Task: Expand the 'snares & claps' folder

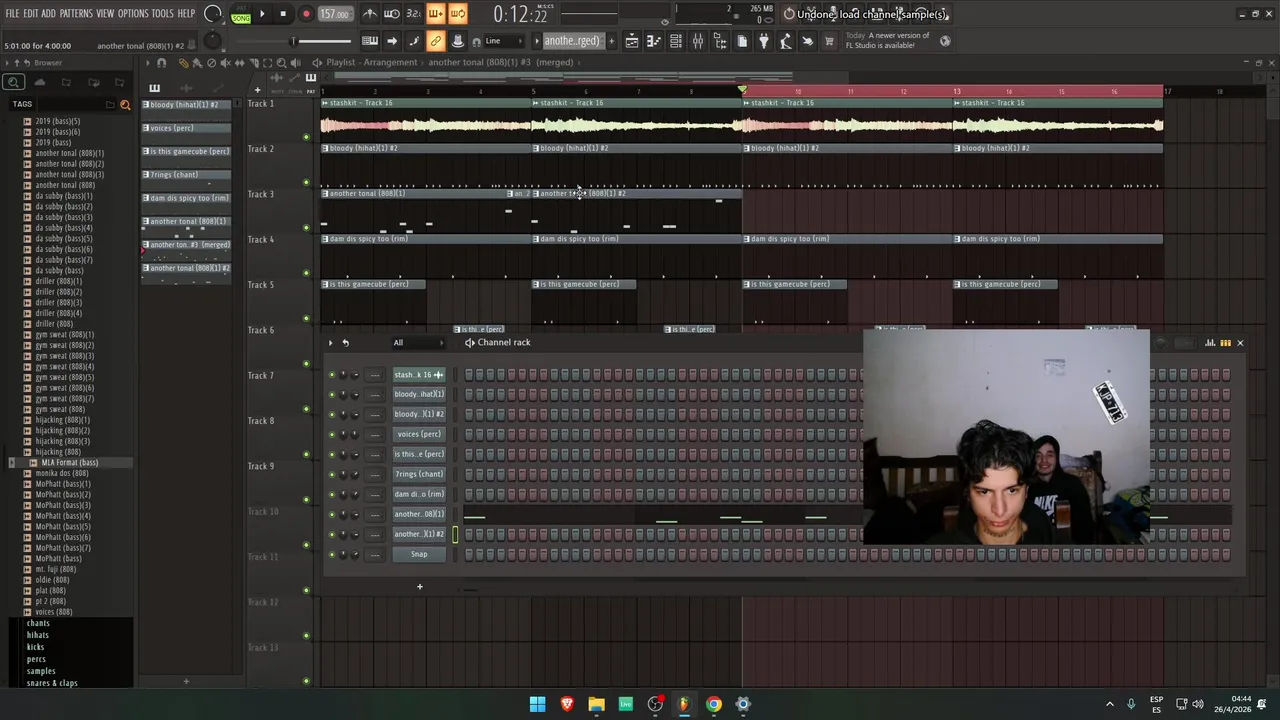Action: (52, 683)
